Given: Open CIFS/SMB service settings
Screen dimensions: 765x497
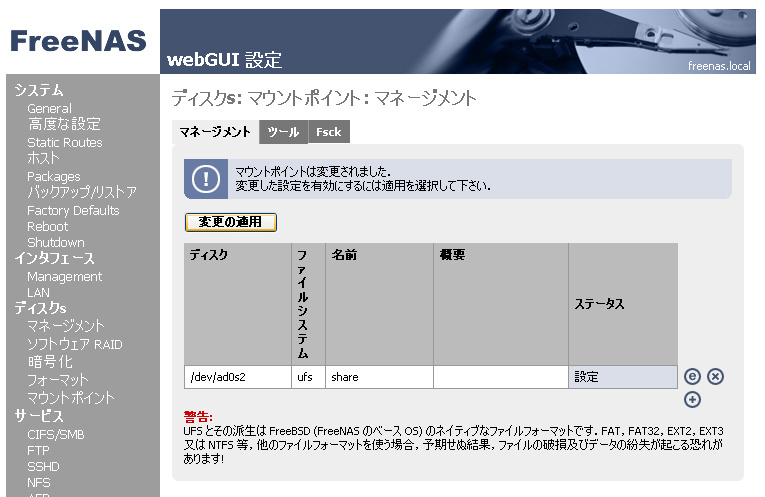Looking at the screenshot, I should click(x=56, y=435).
